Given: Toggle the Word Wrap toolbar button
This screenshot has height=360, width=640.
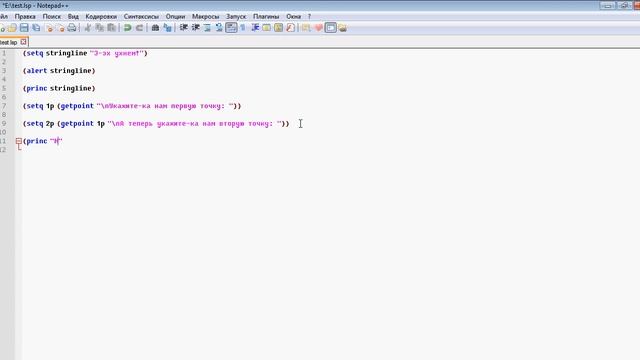Looking at the screenshot, I should (x=231, y=28).
